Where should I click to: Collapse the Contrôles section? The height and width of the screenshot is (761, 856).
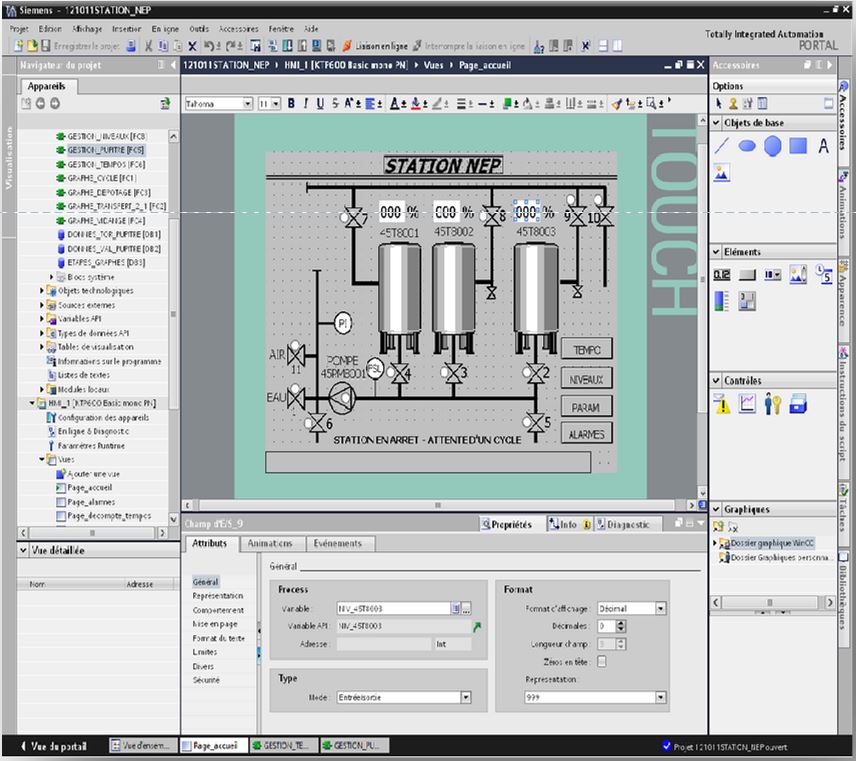click(716, 380)
